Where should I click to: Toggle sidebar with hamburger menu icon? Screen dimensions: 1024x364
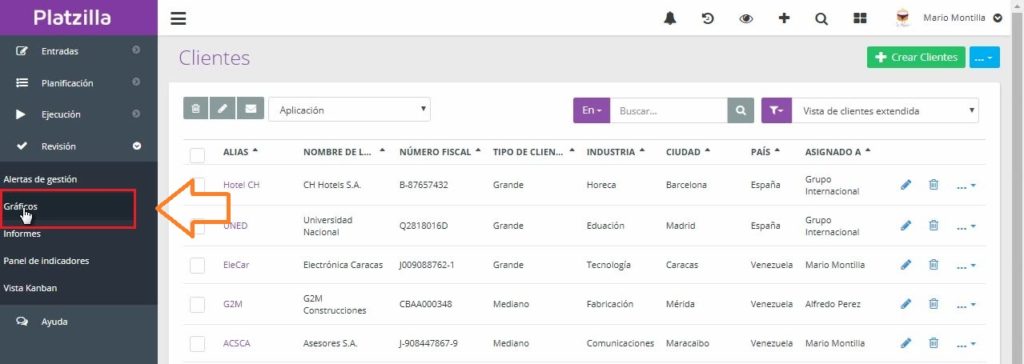pos(178,18)
